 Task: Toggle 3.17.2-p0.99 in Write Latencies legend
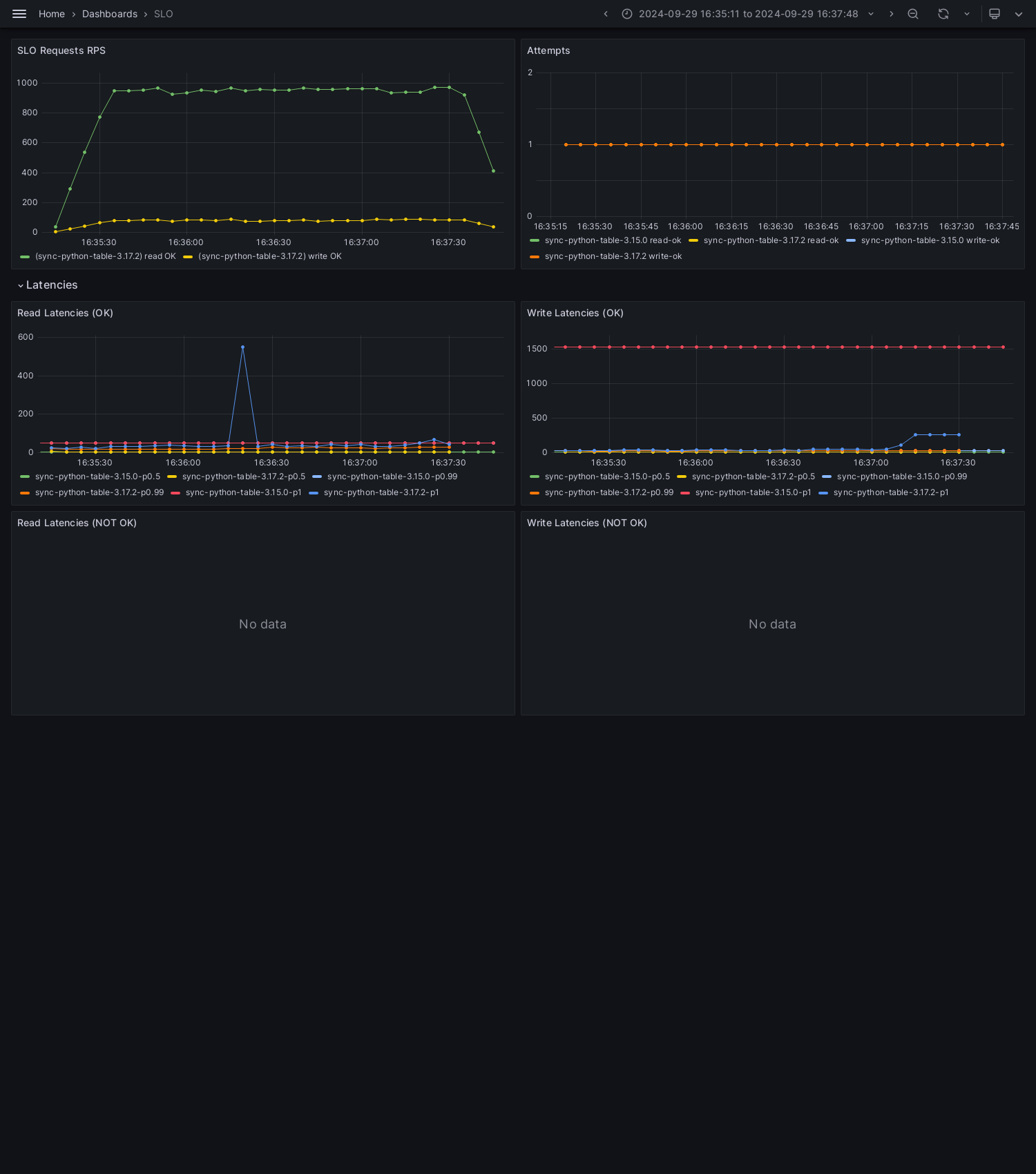point(609,492)
